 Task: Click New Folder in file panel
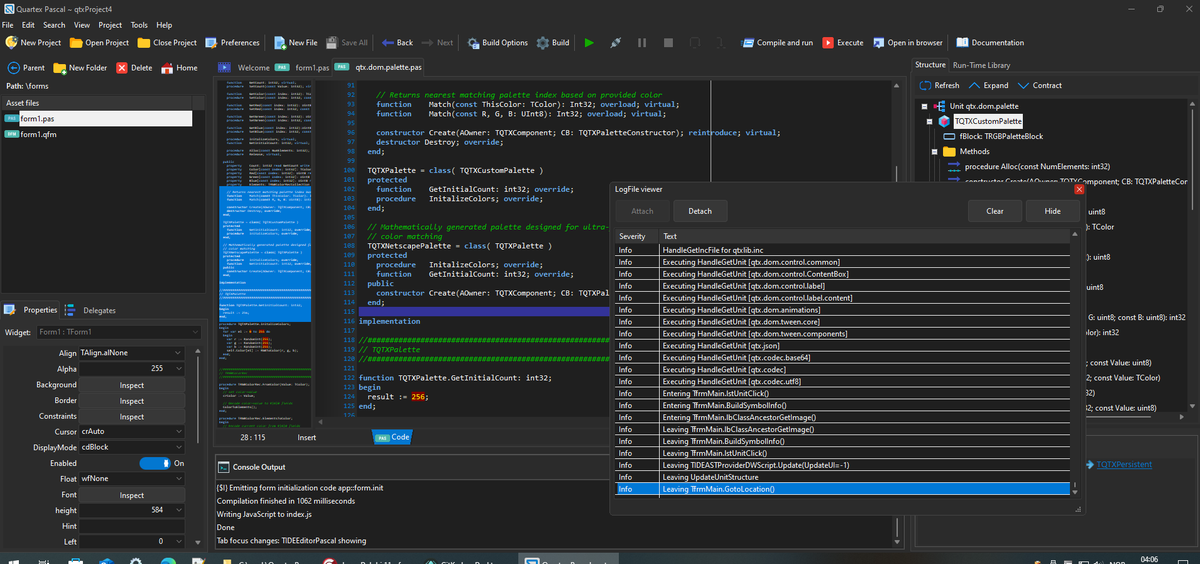80,68
